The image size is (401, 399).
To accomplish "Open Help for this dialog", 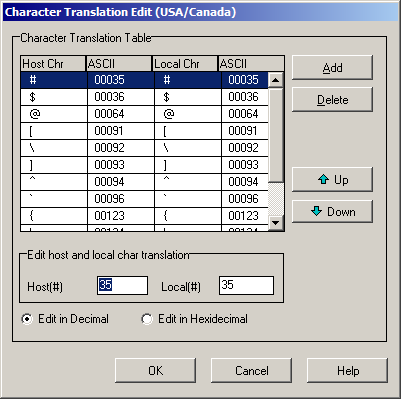I will click(347, 370).
